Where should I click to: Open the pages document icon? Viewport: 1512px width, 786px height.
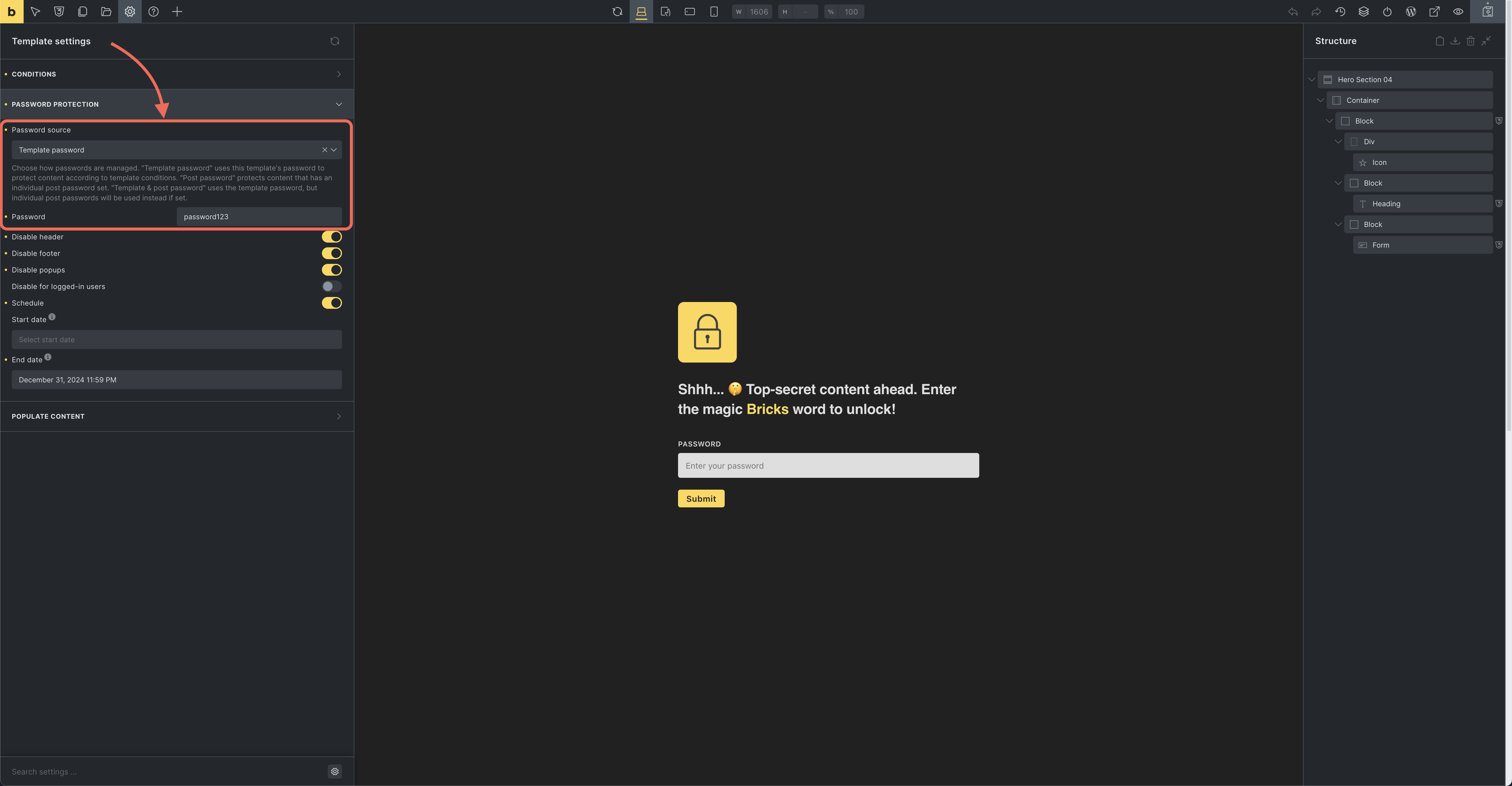point(82,12)
